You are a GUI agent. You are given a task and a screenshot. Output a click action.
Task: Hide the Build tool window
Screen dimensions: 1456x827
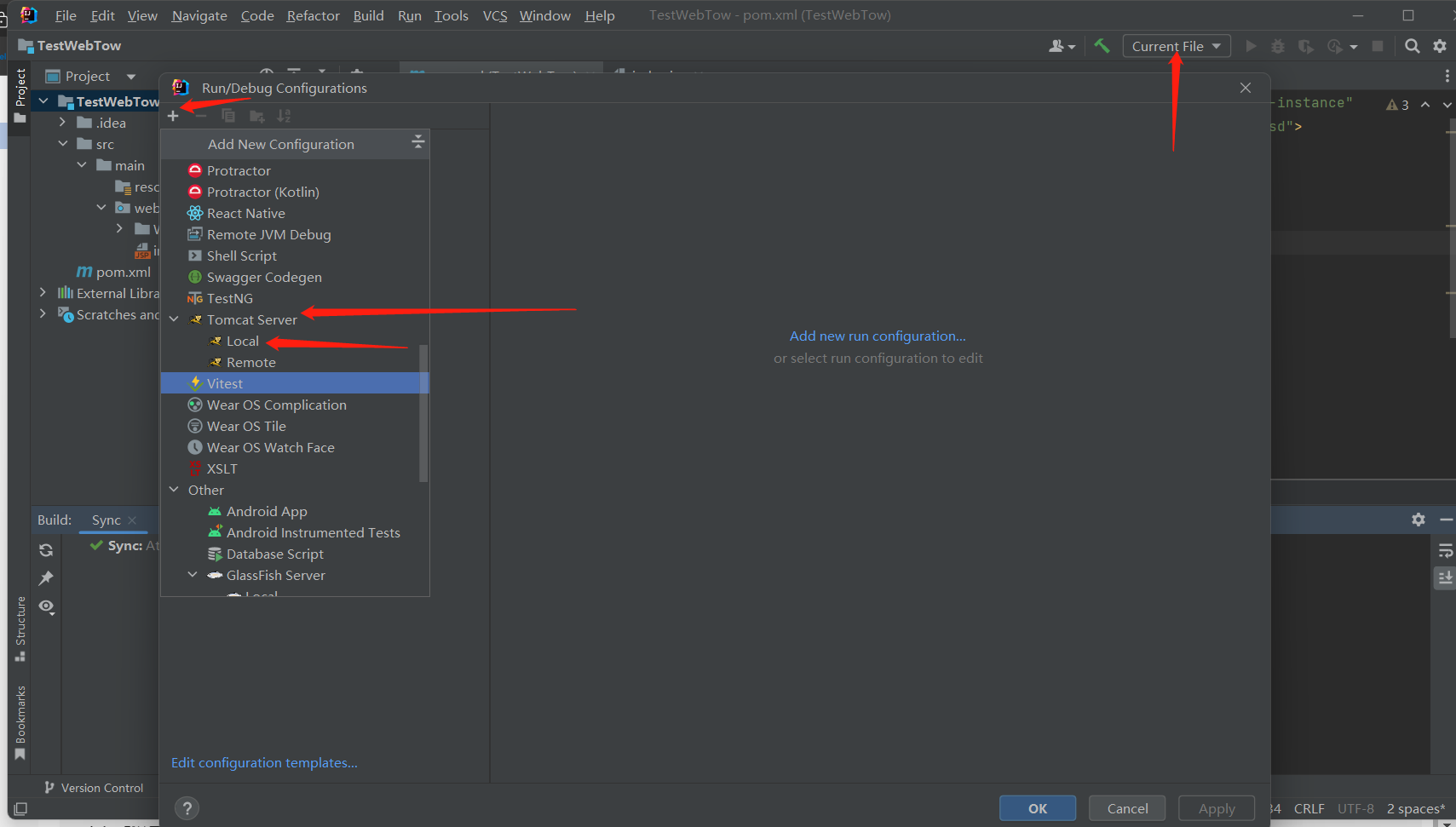(1446, 520)
